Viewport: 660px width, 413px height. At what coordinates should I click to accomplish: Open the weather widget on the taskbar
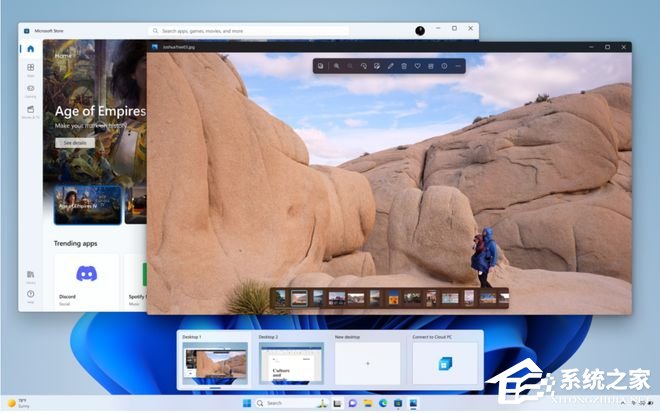pyautogui.click(x=19, y=403)
